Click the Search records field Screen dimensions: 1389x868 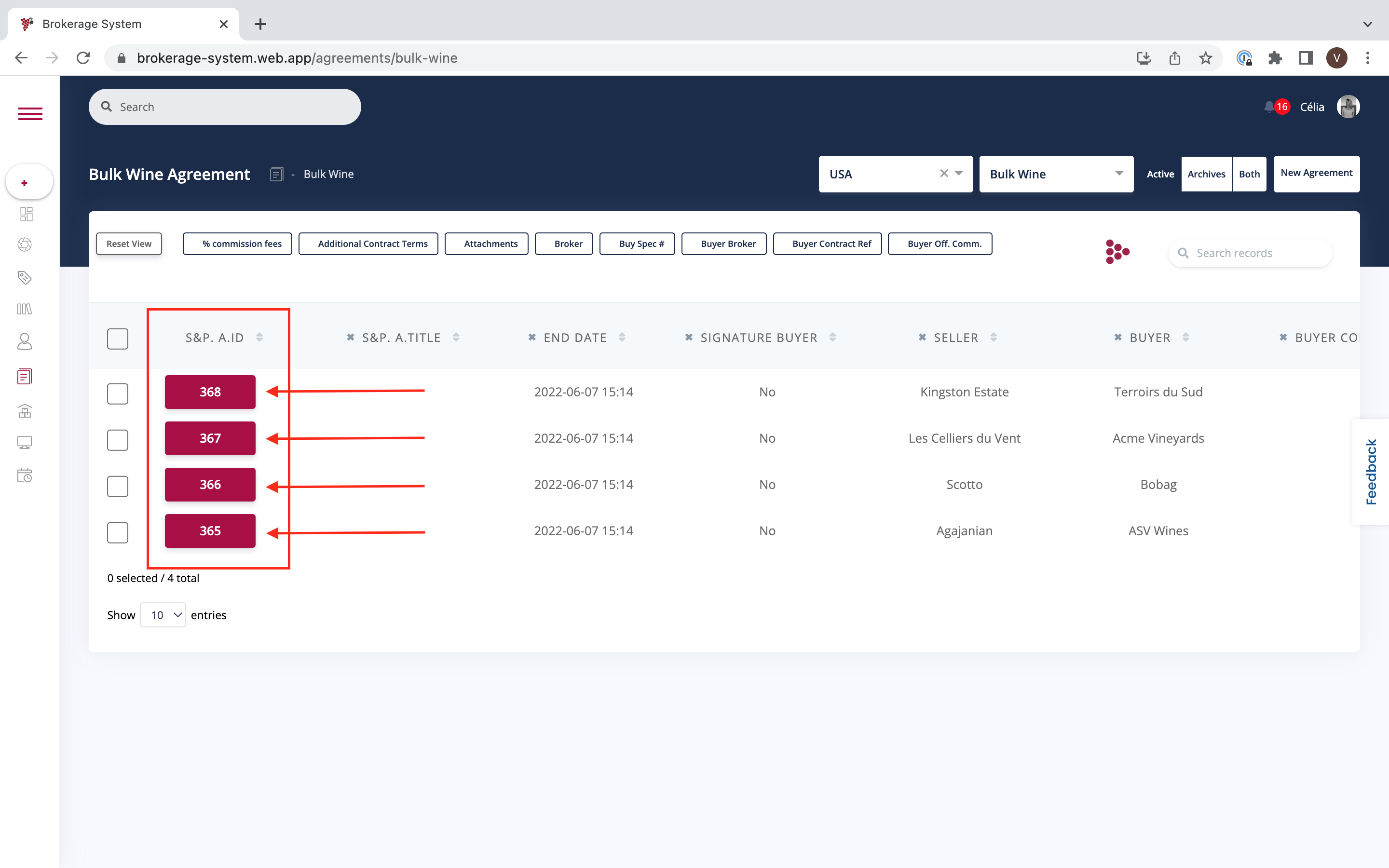[x=1257, y=253]
